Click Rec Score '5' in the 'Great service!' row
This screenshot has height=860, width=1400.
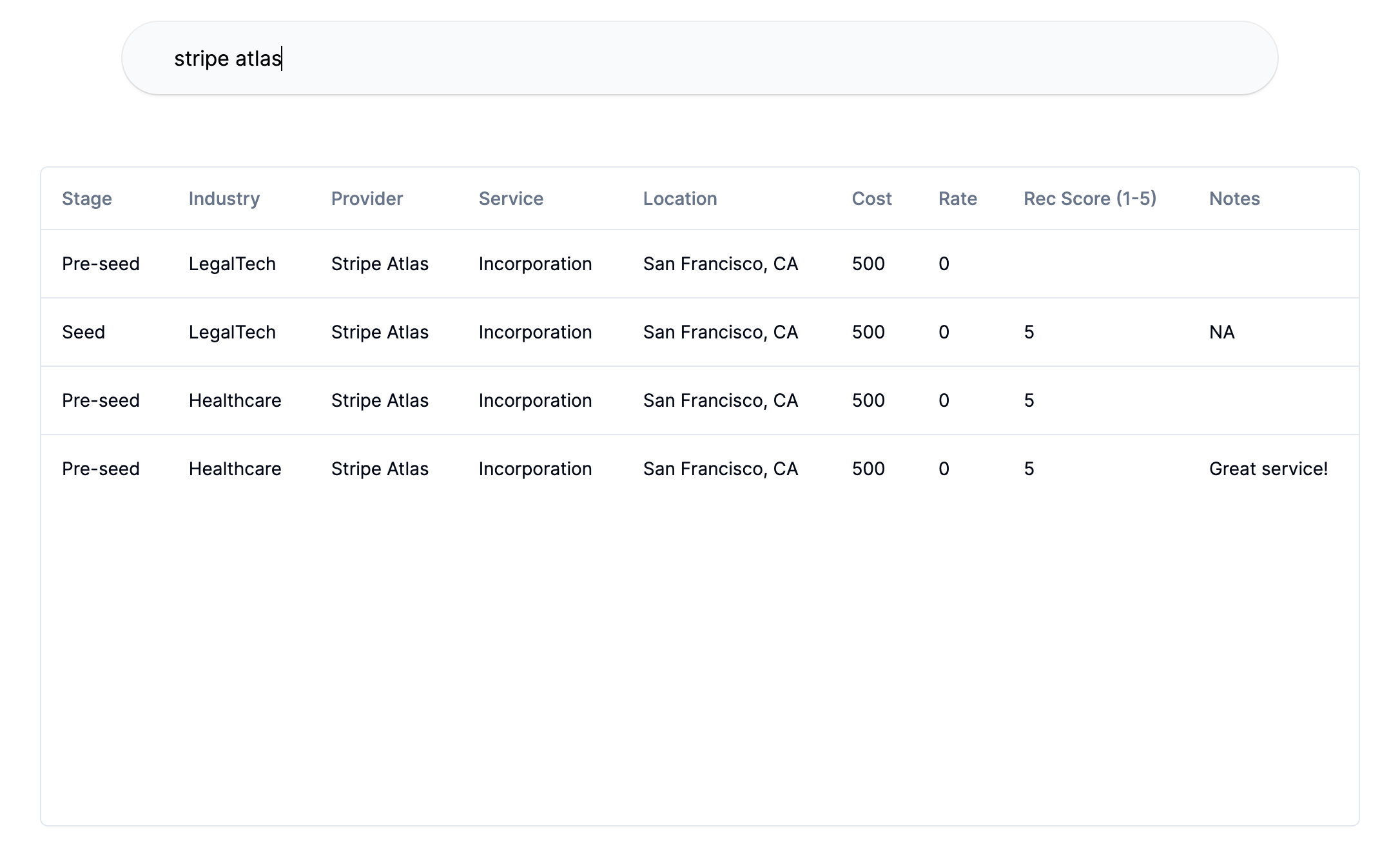(x=1029, y=469)
